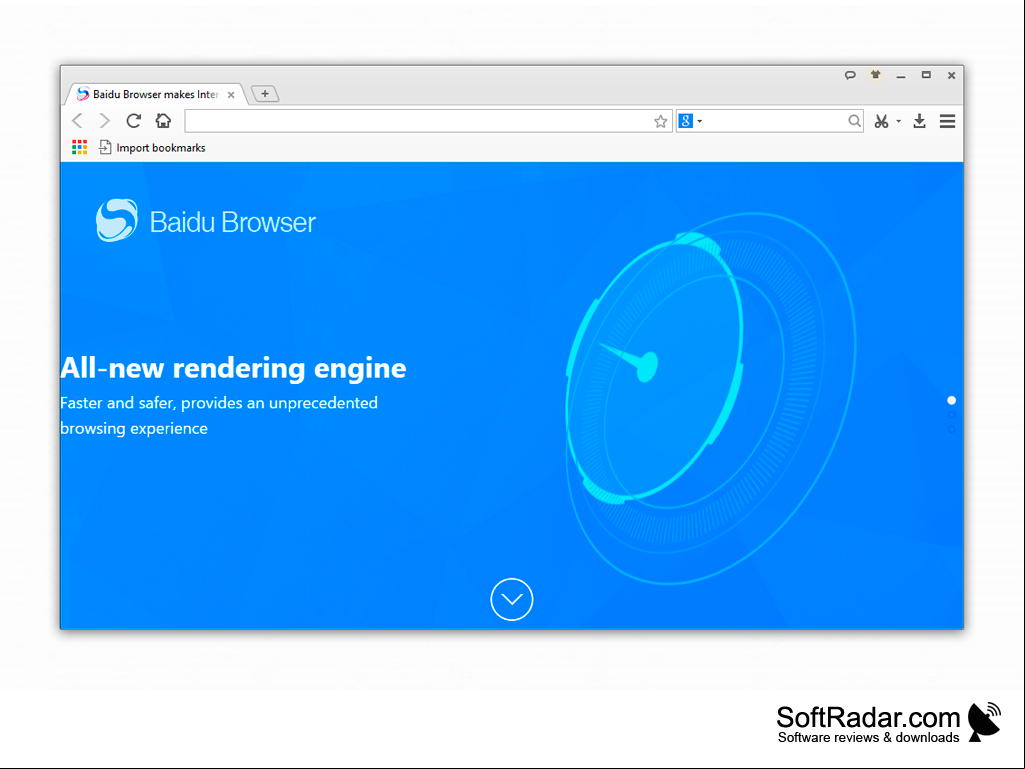
Task: Go forward to the next page
Action: click(105, 121)
